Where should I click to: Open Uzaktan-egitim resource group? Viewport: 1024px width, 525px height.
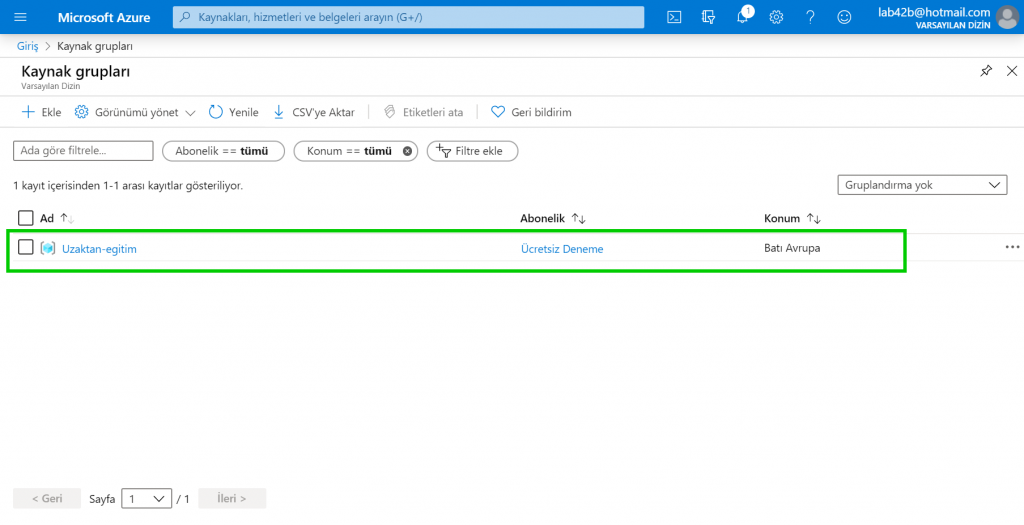tap(99, 249)
